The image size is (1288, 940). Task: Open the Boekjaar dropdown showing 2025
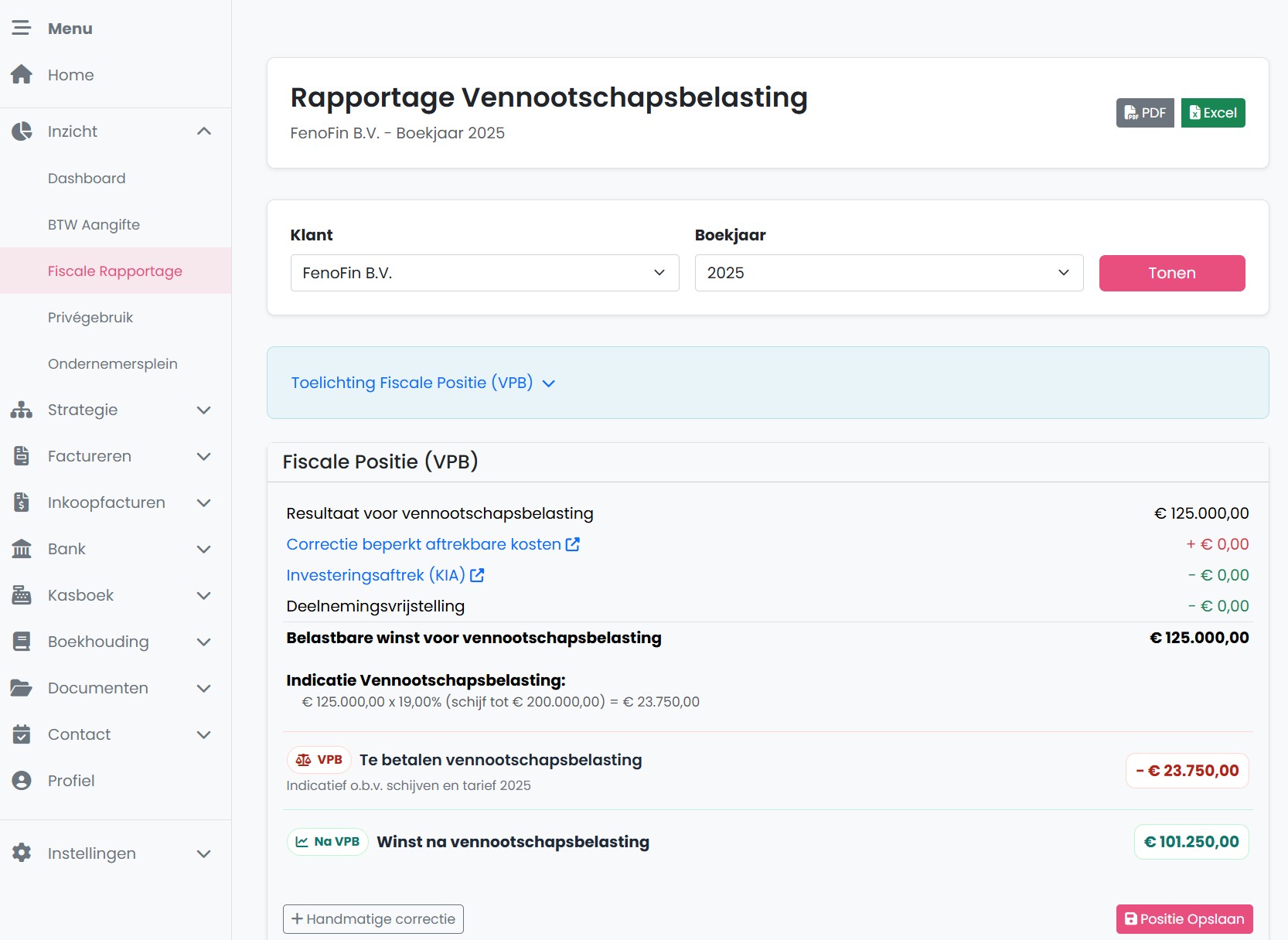pos(888,273)
